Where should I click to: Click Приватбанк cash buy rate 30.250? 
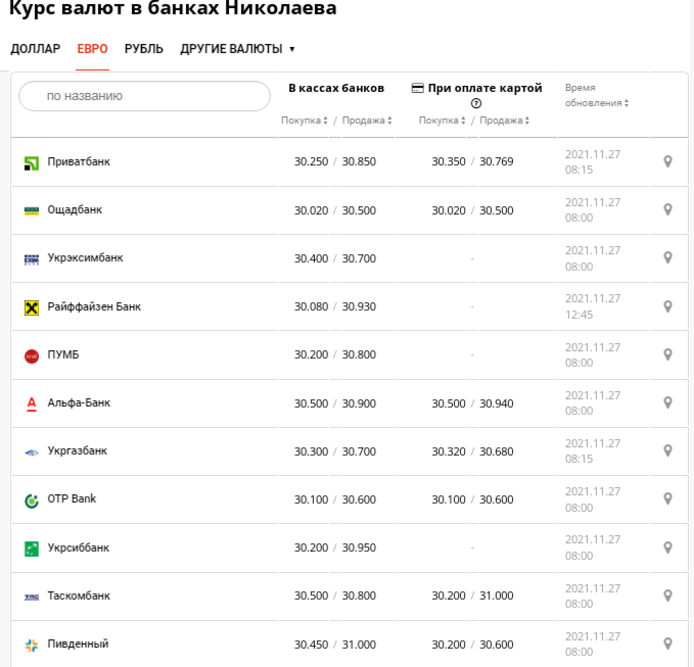coord(311,162)
